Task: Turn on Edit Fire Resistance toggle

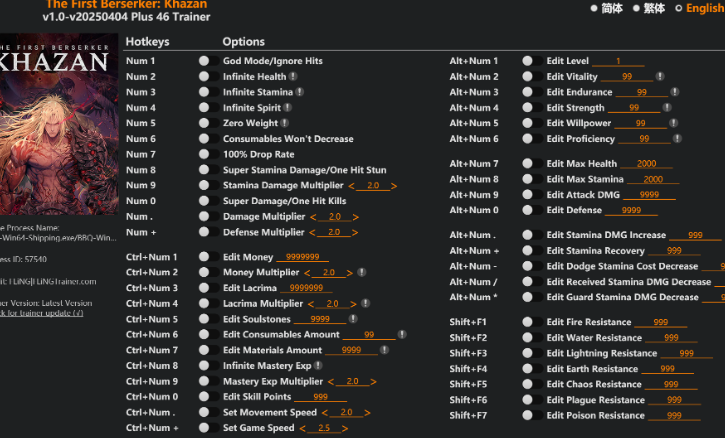Action: pos(527,323)
